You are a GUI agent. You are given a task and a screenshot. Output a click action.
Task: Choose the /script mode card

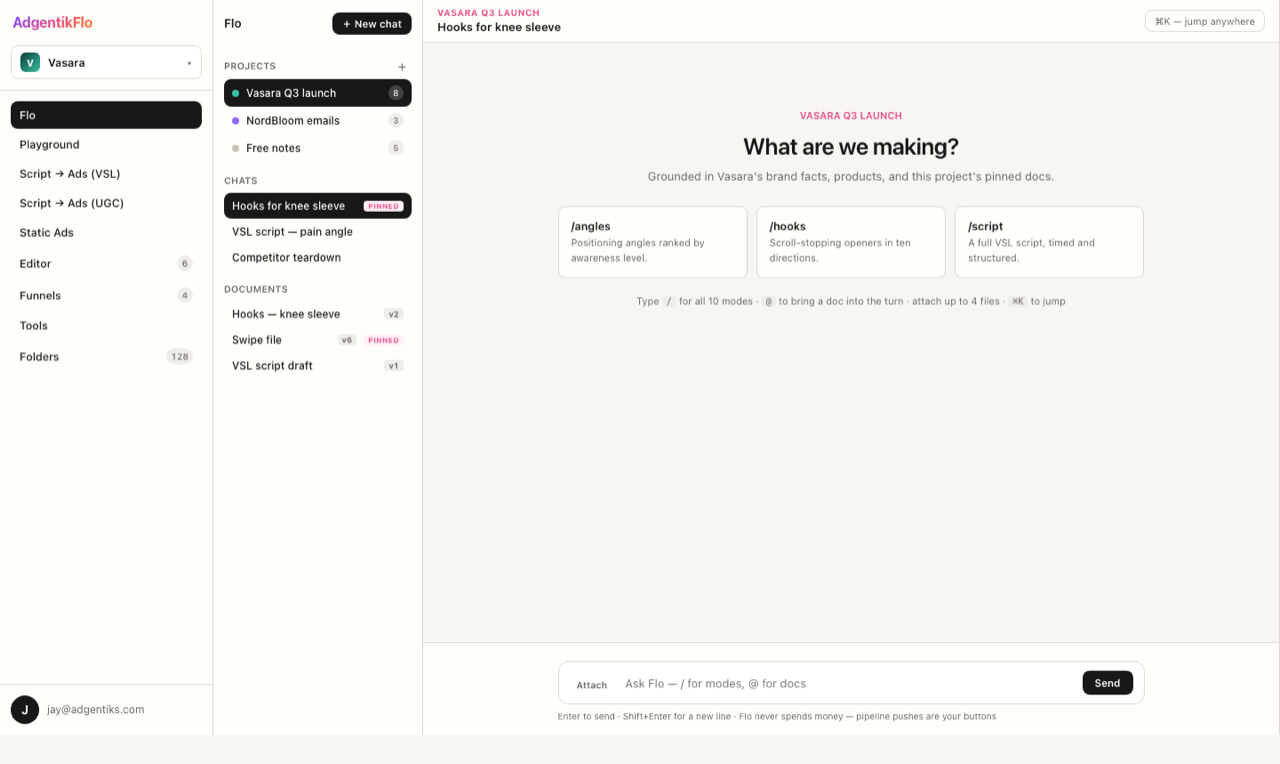coord(1049,242)
